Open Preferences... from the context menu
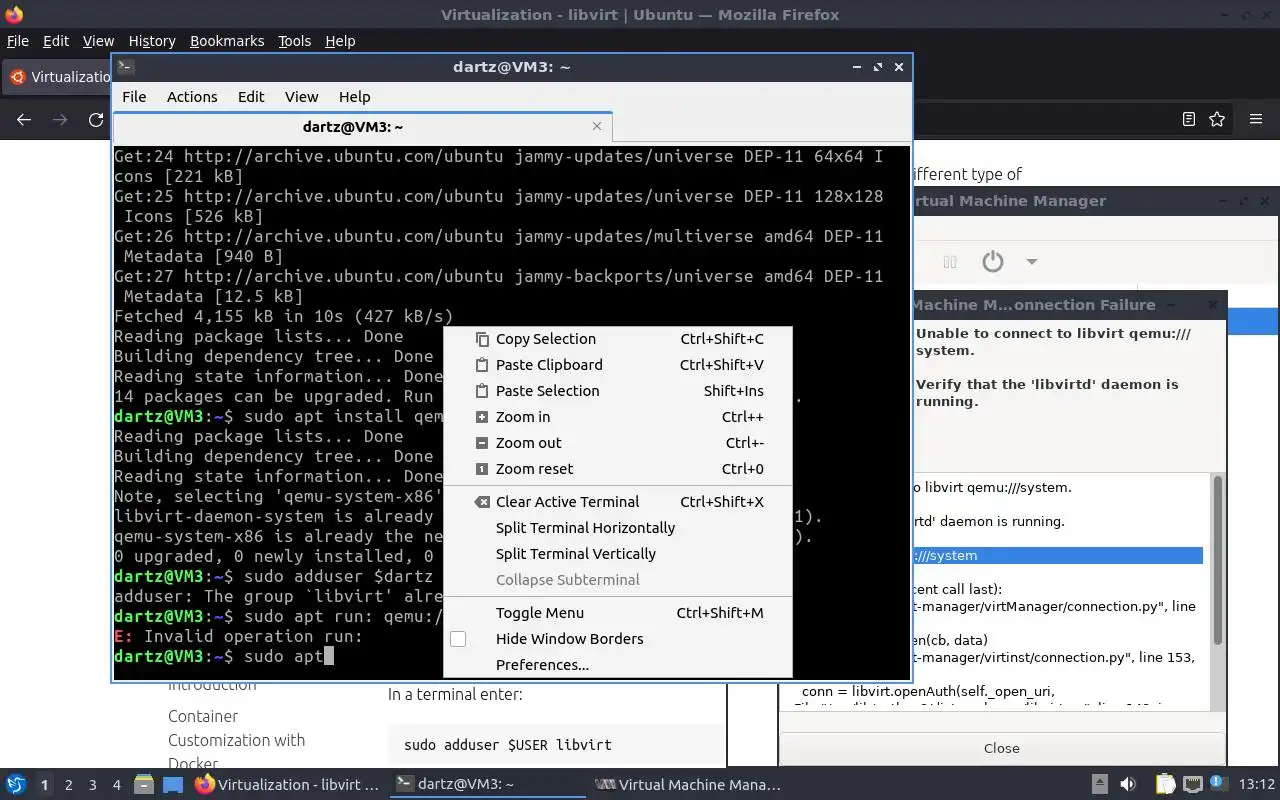The width and height of the screenshot is (1280, 800). pos(617,665)
